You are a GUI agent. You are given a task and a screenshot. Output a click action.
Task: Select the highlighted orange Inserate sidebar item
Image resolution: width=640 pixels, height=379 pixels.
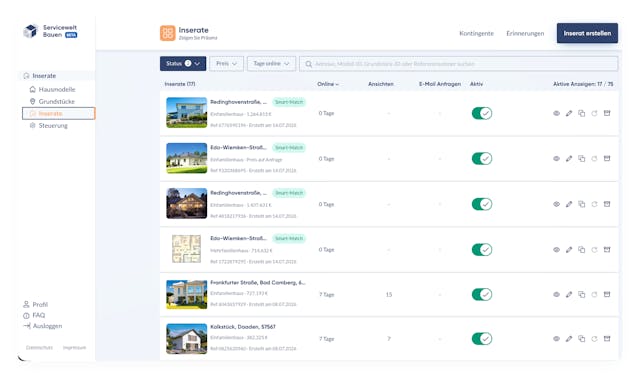point(58,113)
